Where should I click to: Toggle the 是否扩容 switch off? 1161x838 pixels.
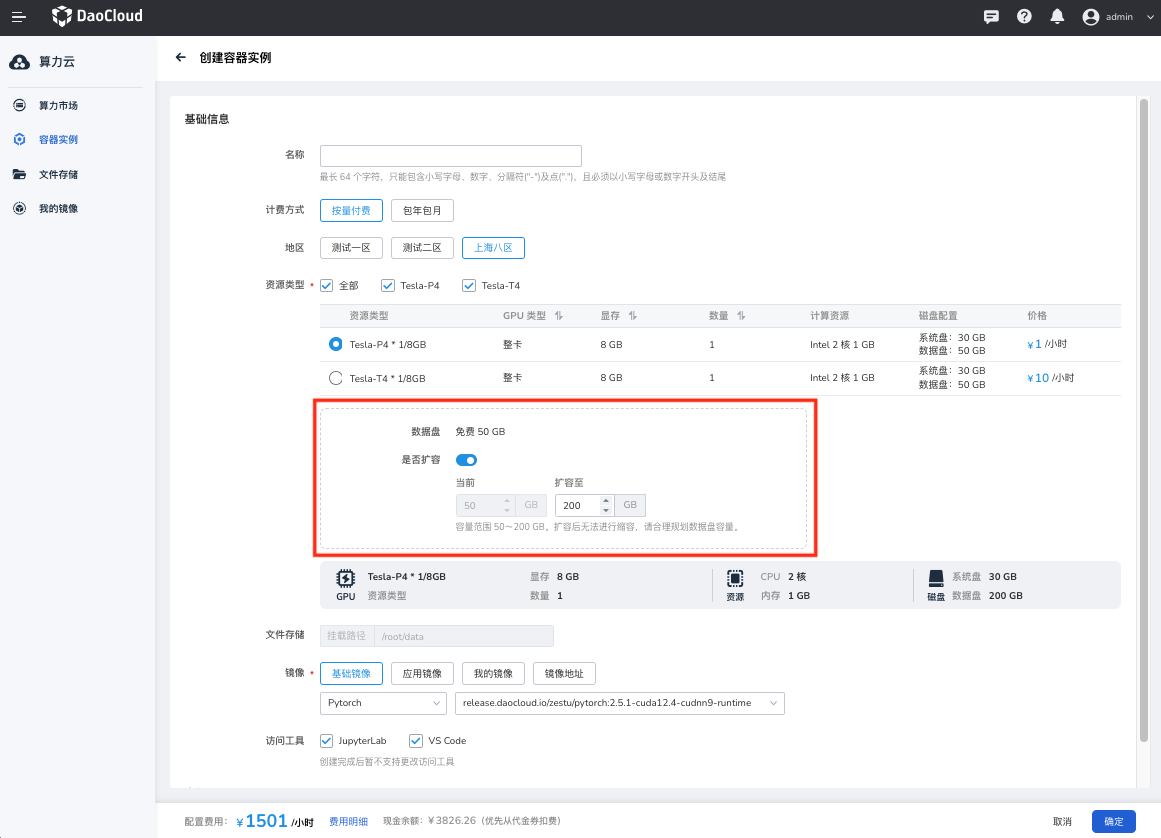[x=466, y=460]
